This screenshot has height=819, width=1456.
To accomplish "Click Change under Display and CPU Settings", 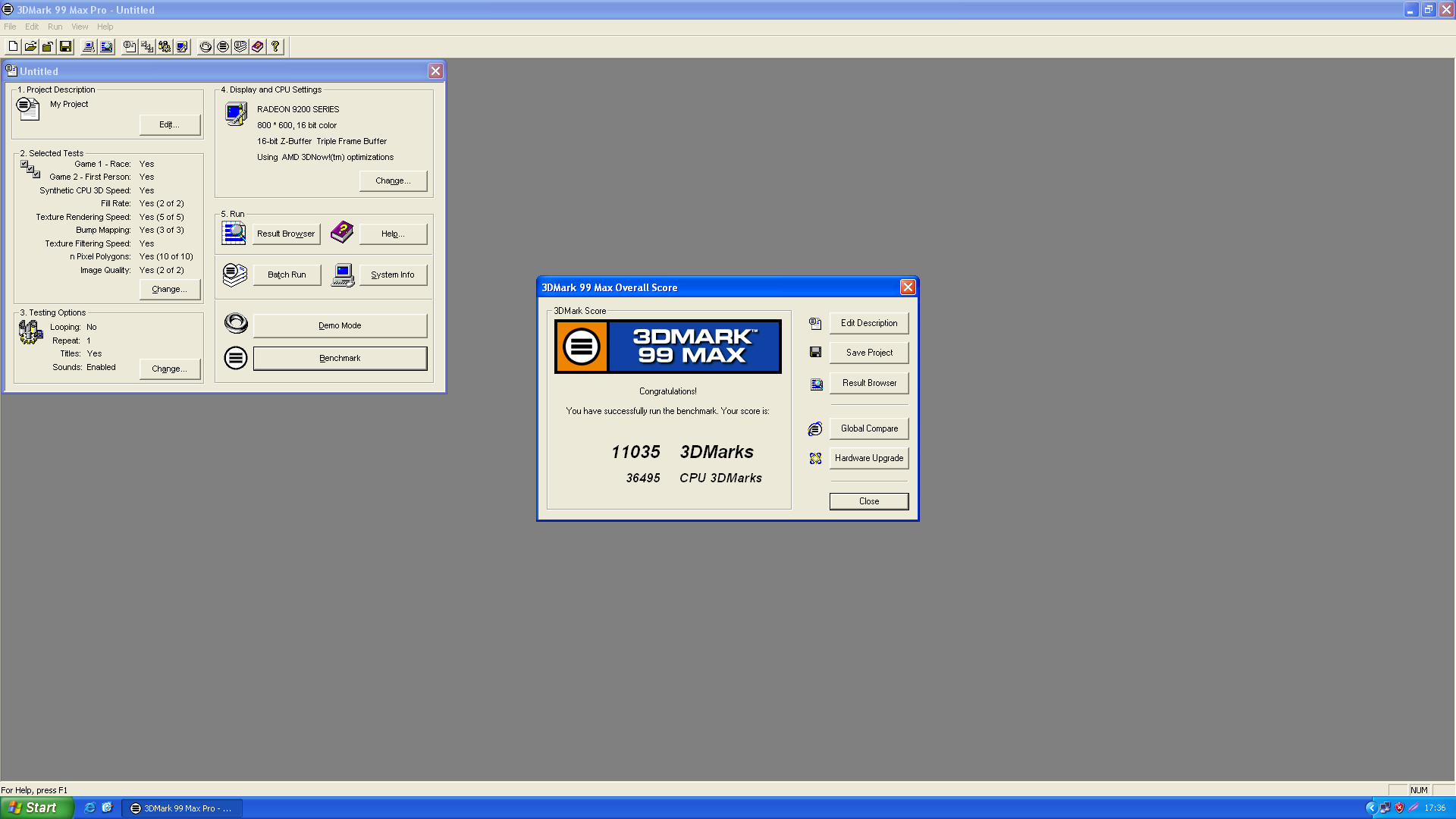I will [x=393, y=180].
